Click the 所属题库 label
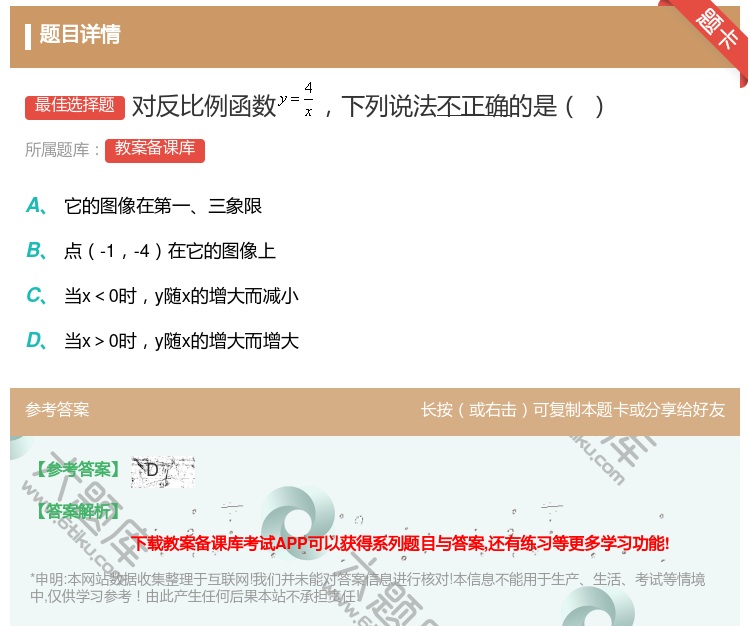 [62, 150]
